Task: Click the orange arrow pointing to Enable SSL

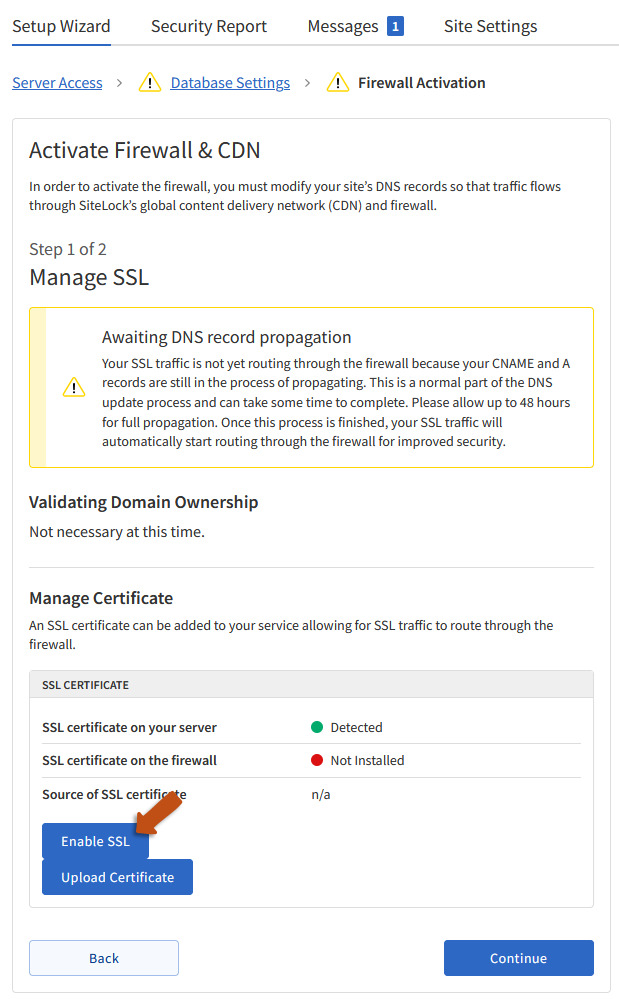Action: click(x=159, y=811)
